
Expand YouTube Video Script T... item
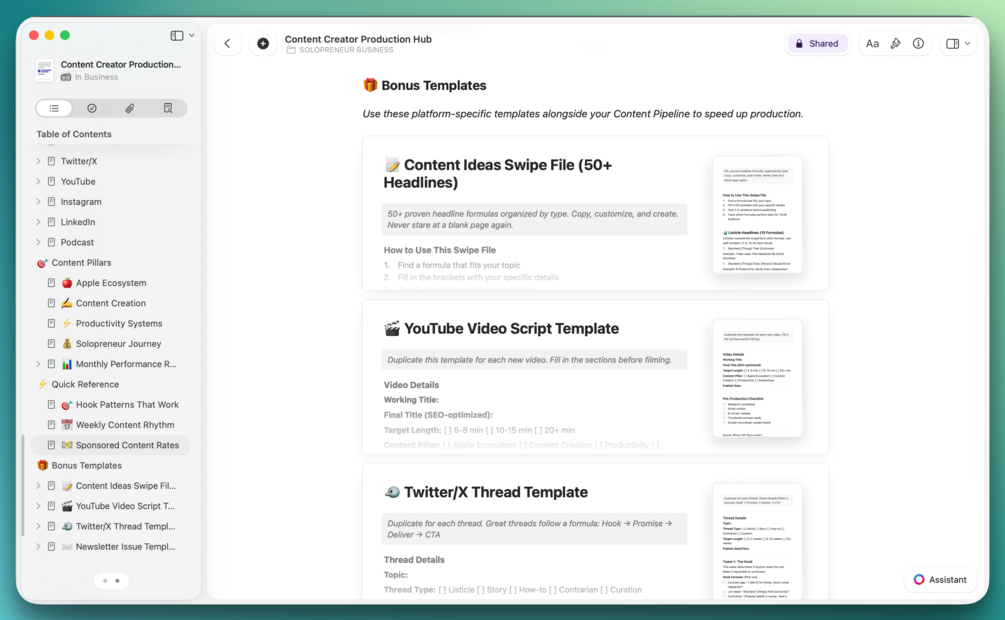pos(38,506)
